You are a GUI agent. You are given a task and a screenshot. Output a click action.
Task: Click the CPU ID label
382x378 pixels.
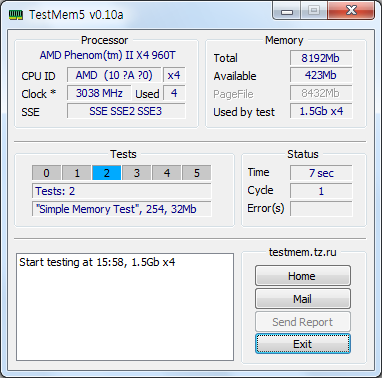click(x=38, y=76)
